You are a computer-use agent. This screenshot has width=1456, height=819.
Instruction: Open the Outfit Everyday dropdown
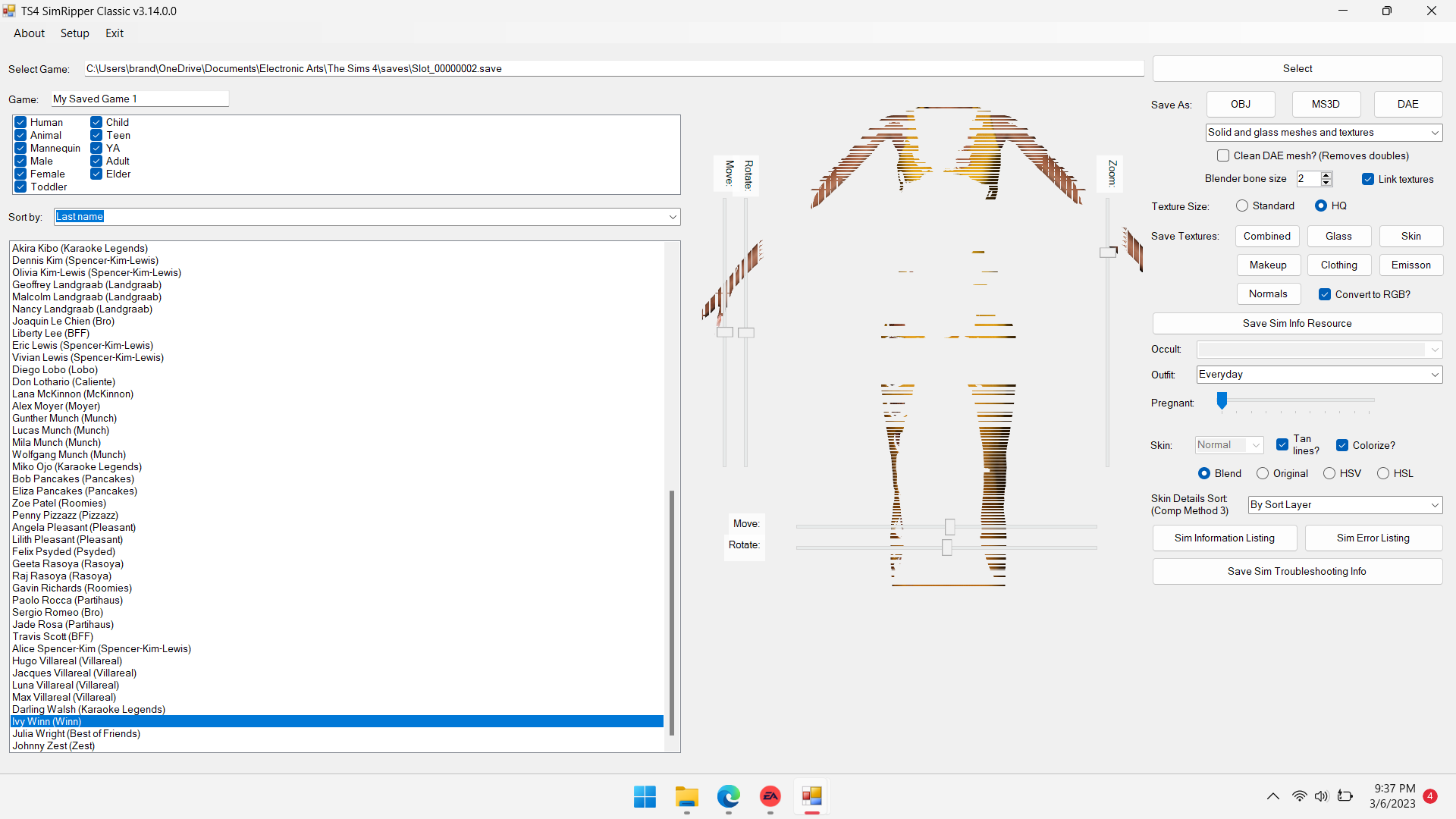click(x=1434, y=375)
